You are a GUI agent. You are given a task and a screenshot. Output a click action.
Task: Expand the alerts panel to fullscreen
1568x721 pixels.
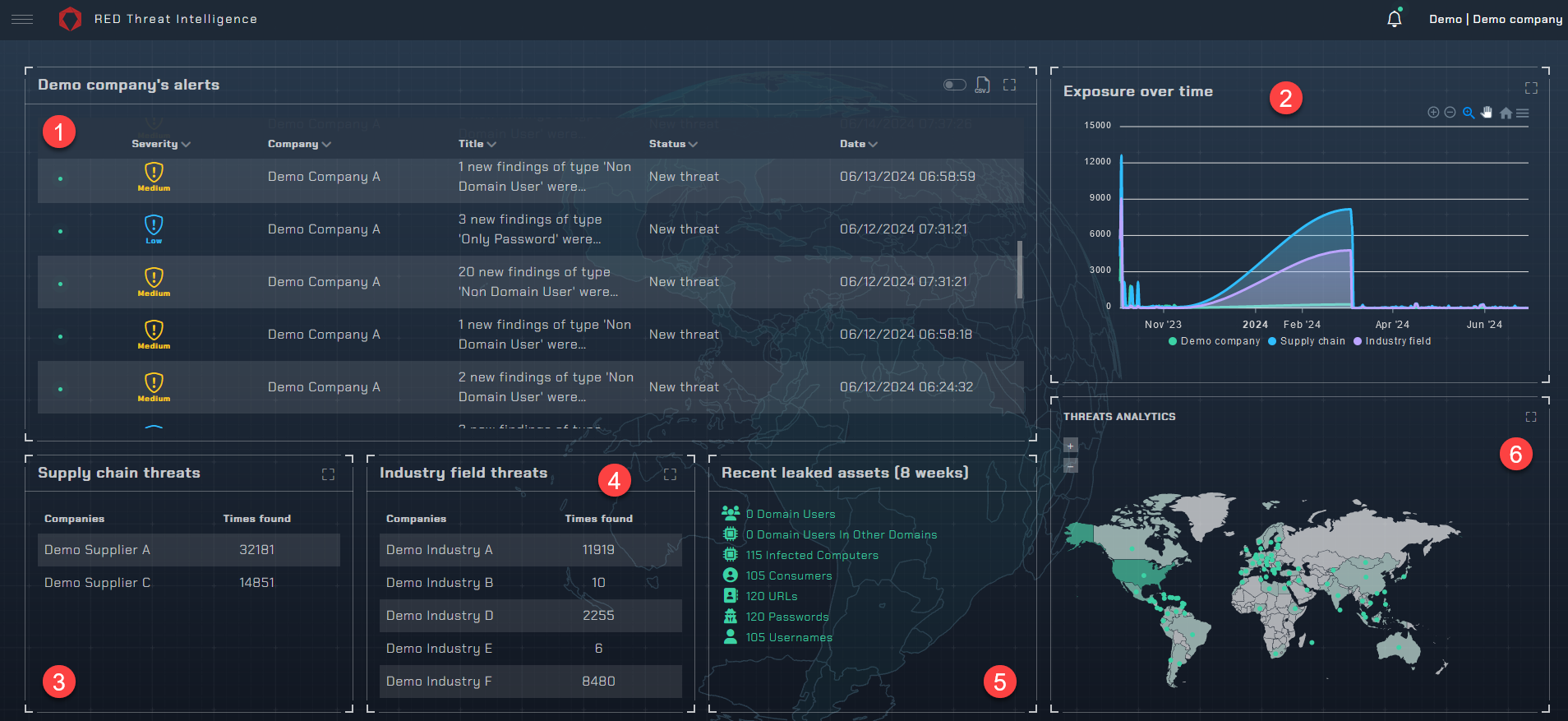click(x=1009, y=85)
